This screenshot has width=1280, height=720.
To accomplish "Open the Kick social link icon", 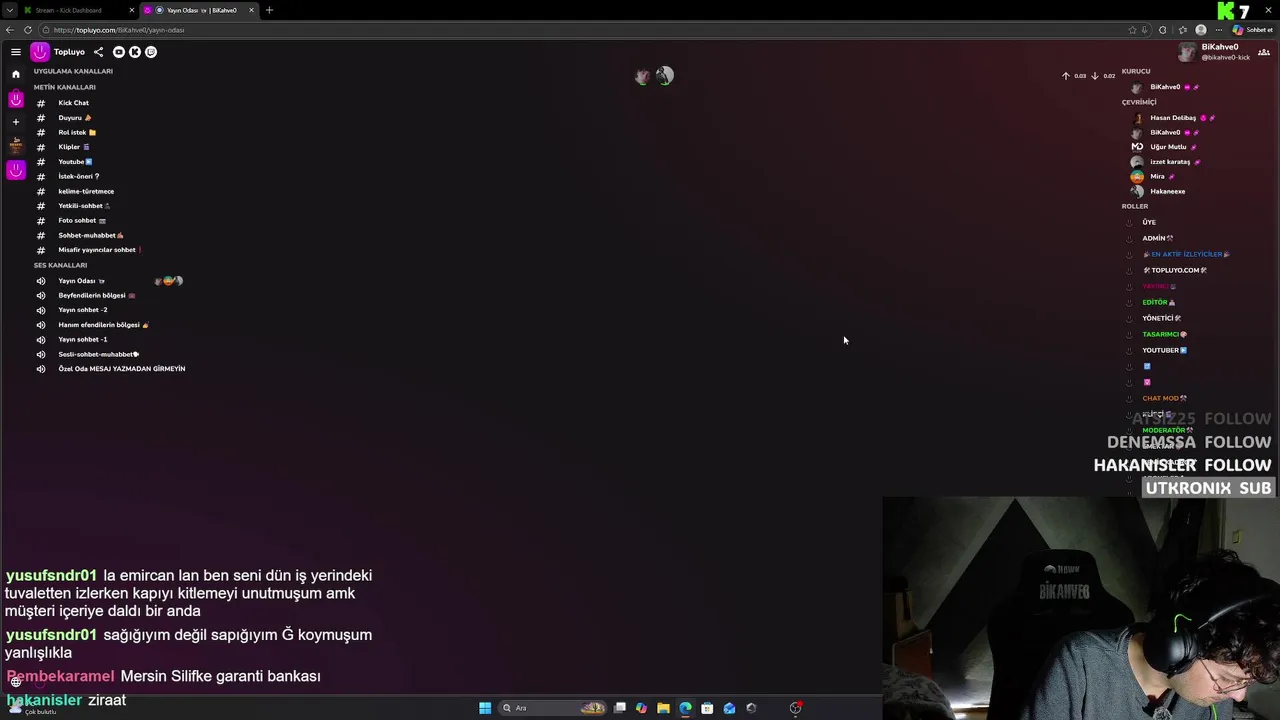I will (x=135, y=52).
